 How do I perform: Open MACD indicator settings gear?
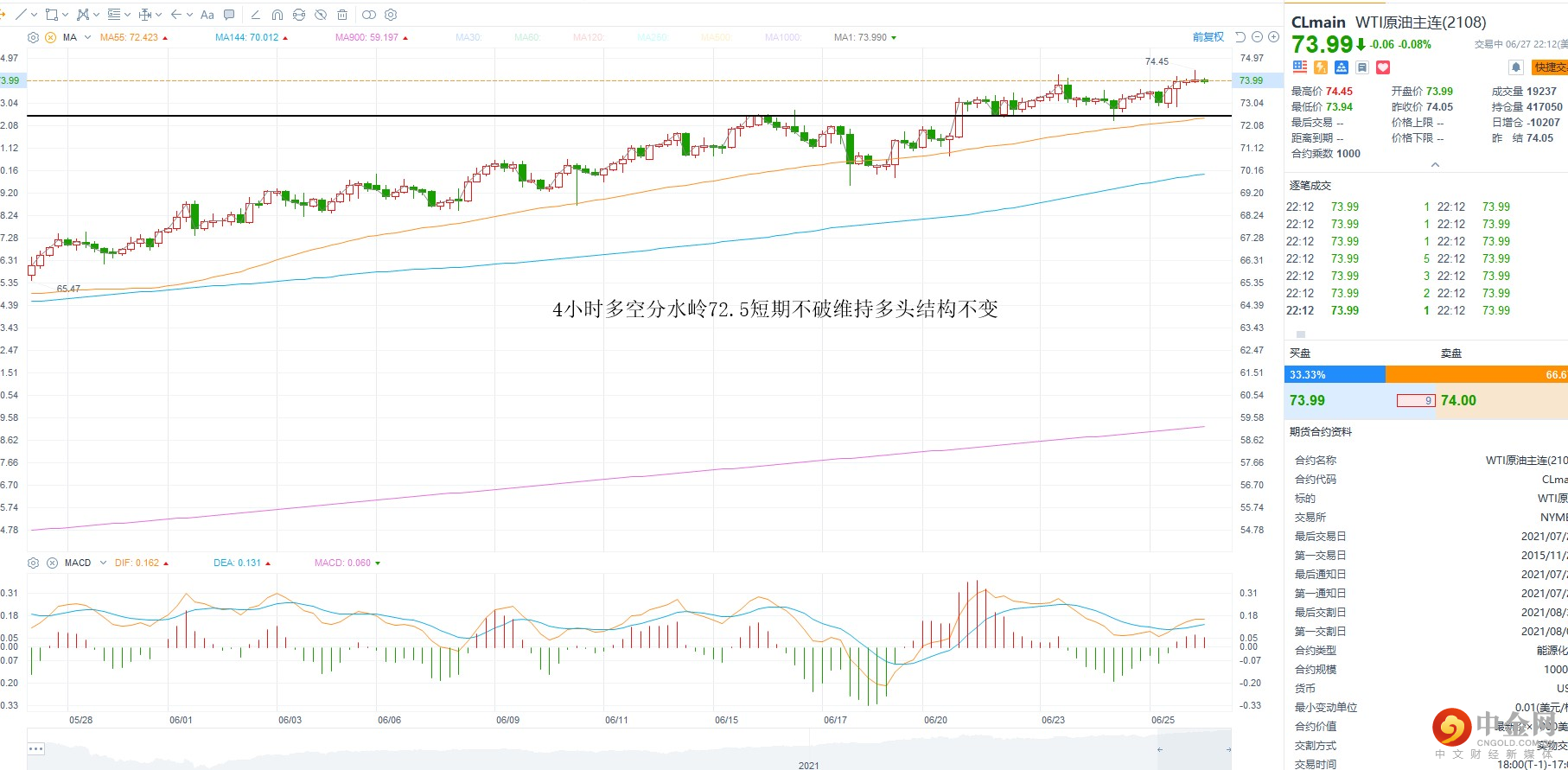tap(33, 563)
